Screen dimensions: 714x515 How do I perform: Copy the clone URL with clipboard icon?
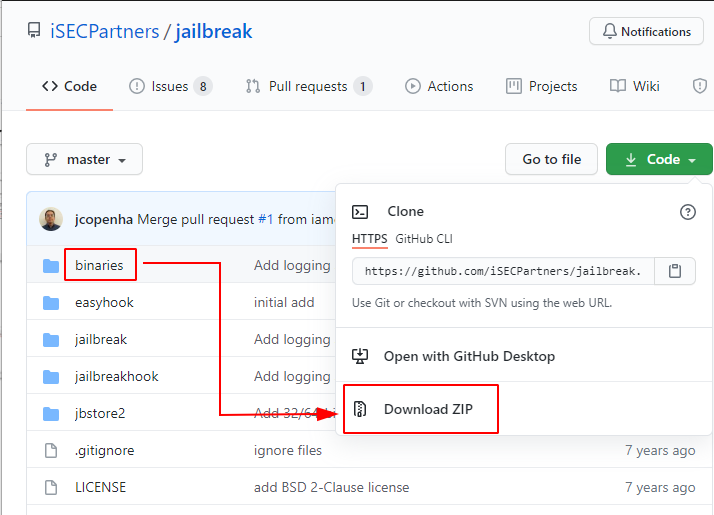coord(675,271)
